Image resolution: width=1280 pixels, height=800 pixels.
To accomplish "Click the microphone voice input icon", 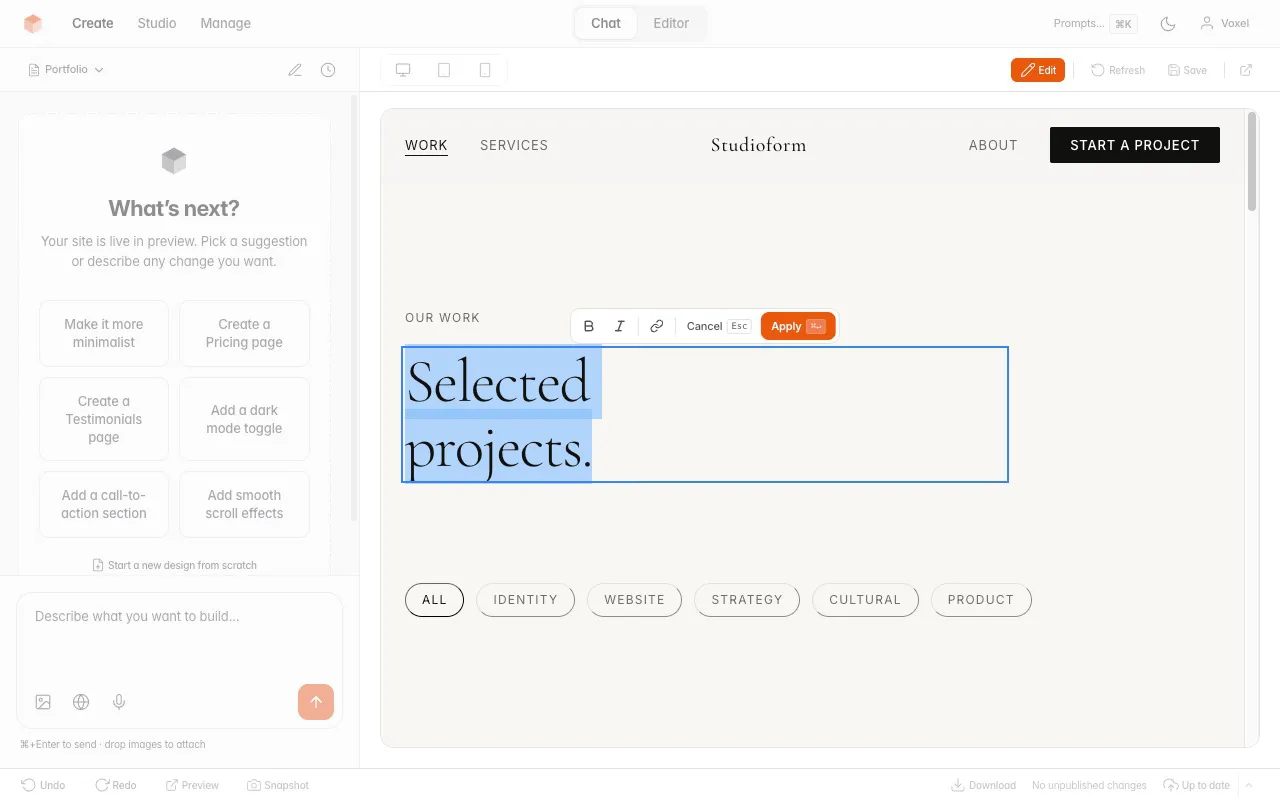I will [x=119, y=702].
